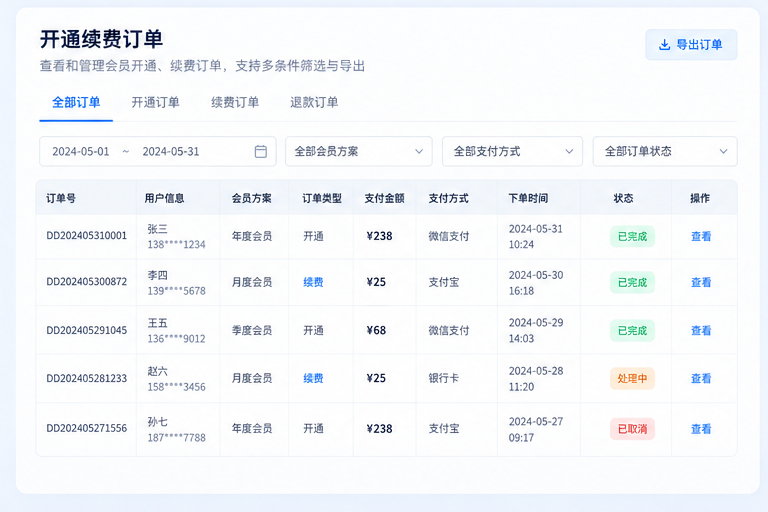Click 已完成 status in 张三's row
This screenshot has width=768, height=512.
point(632,236)
